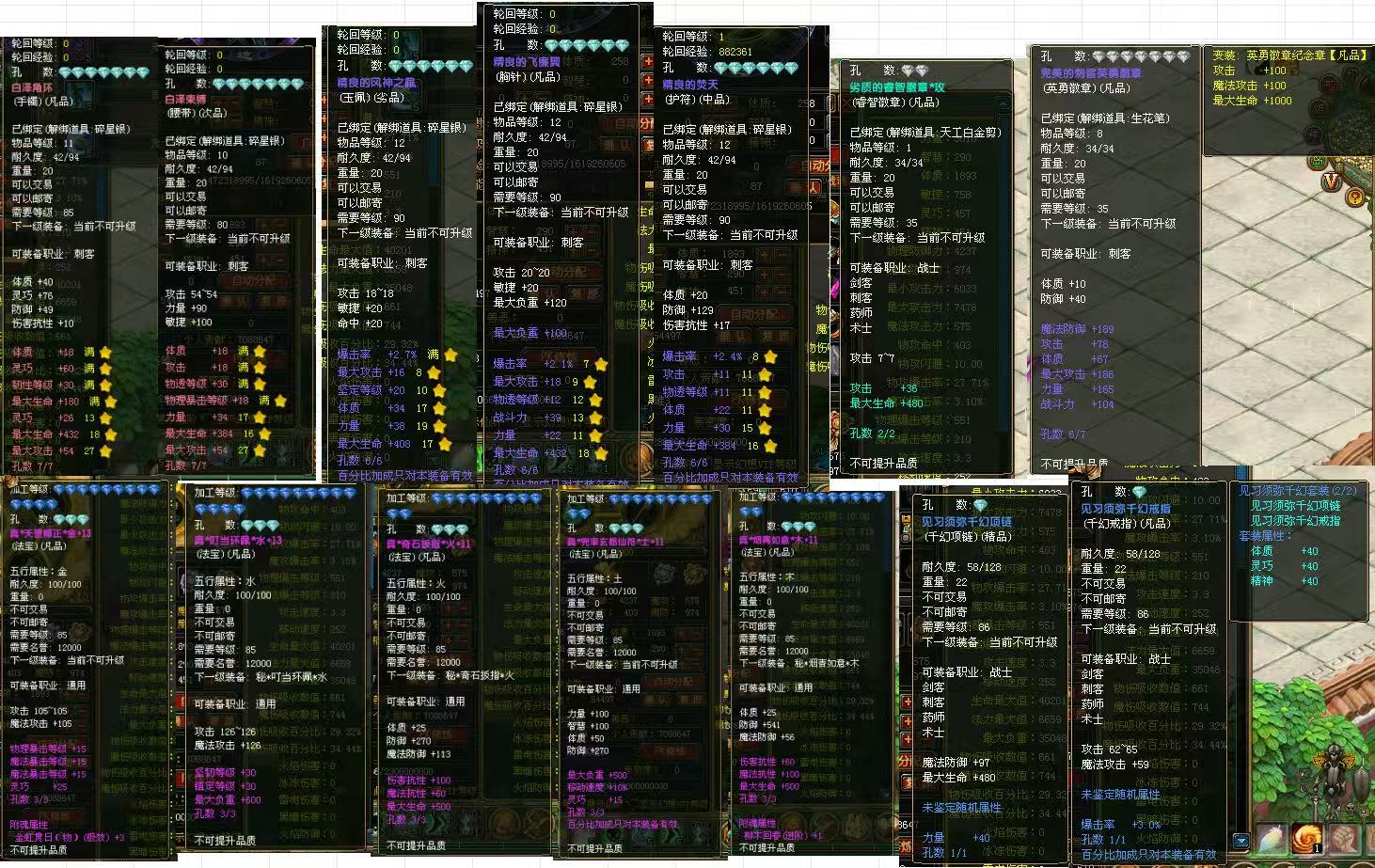
Task: Open the yellow question mark help icon
Action: click(1354, 197)
